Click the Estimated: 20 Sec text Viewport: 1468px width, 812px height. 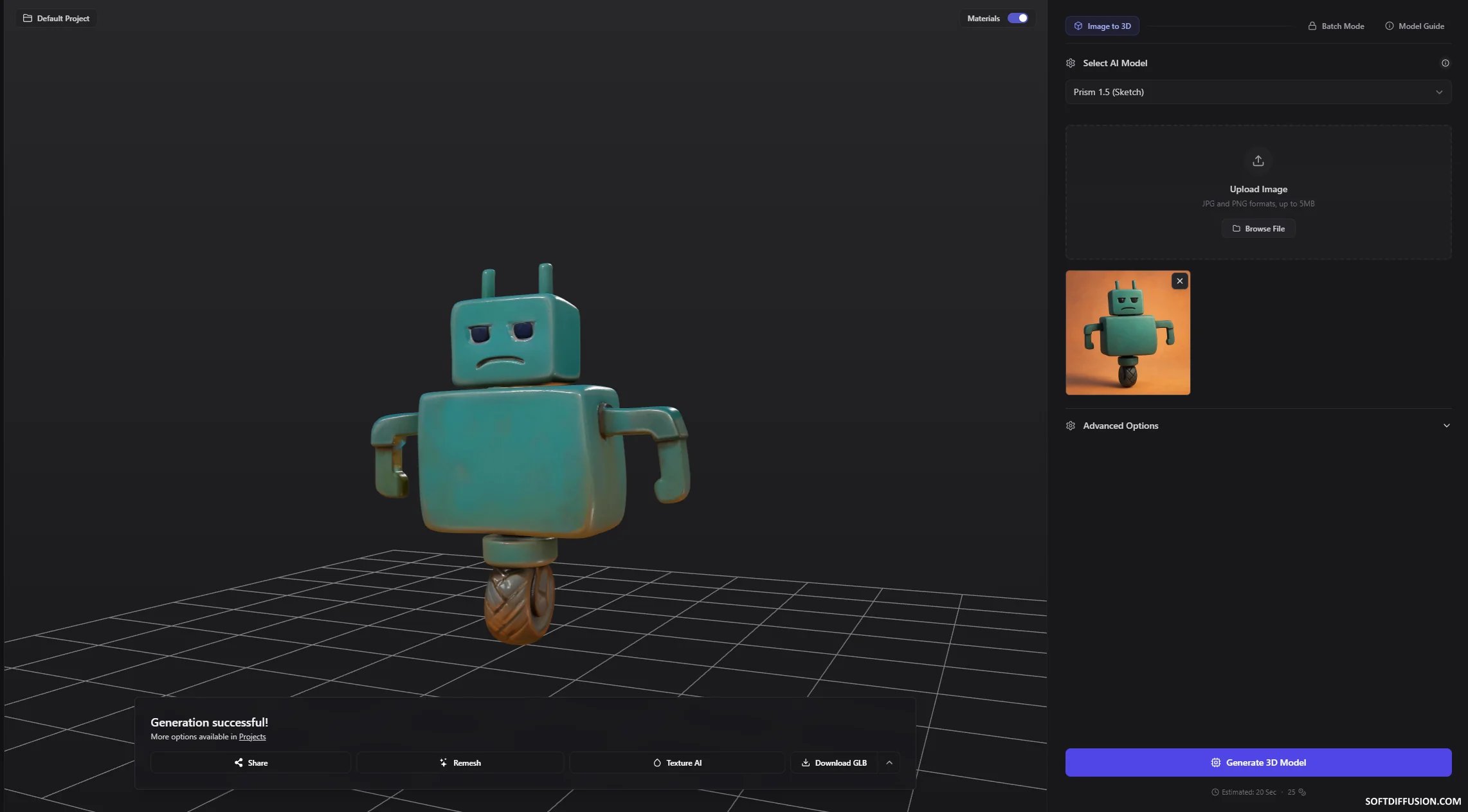pos(1248,792)
